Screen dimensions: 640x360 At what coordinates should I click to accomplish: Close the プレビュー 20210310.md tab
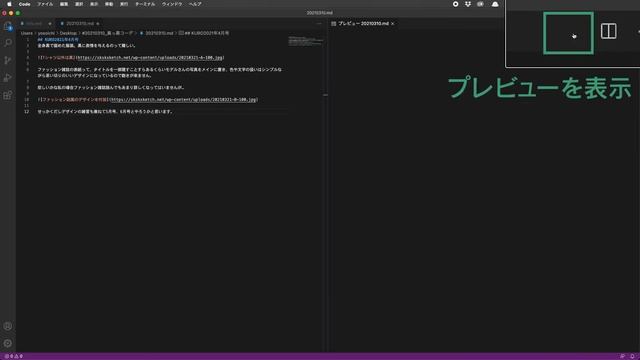click(393, 24)
